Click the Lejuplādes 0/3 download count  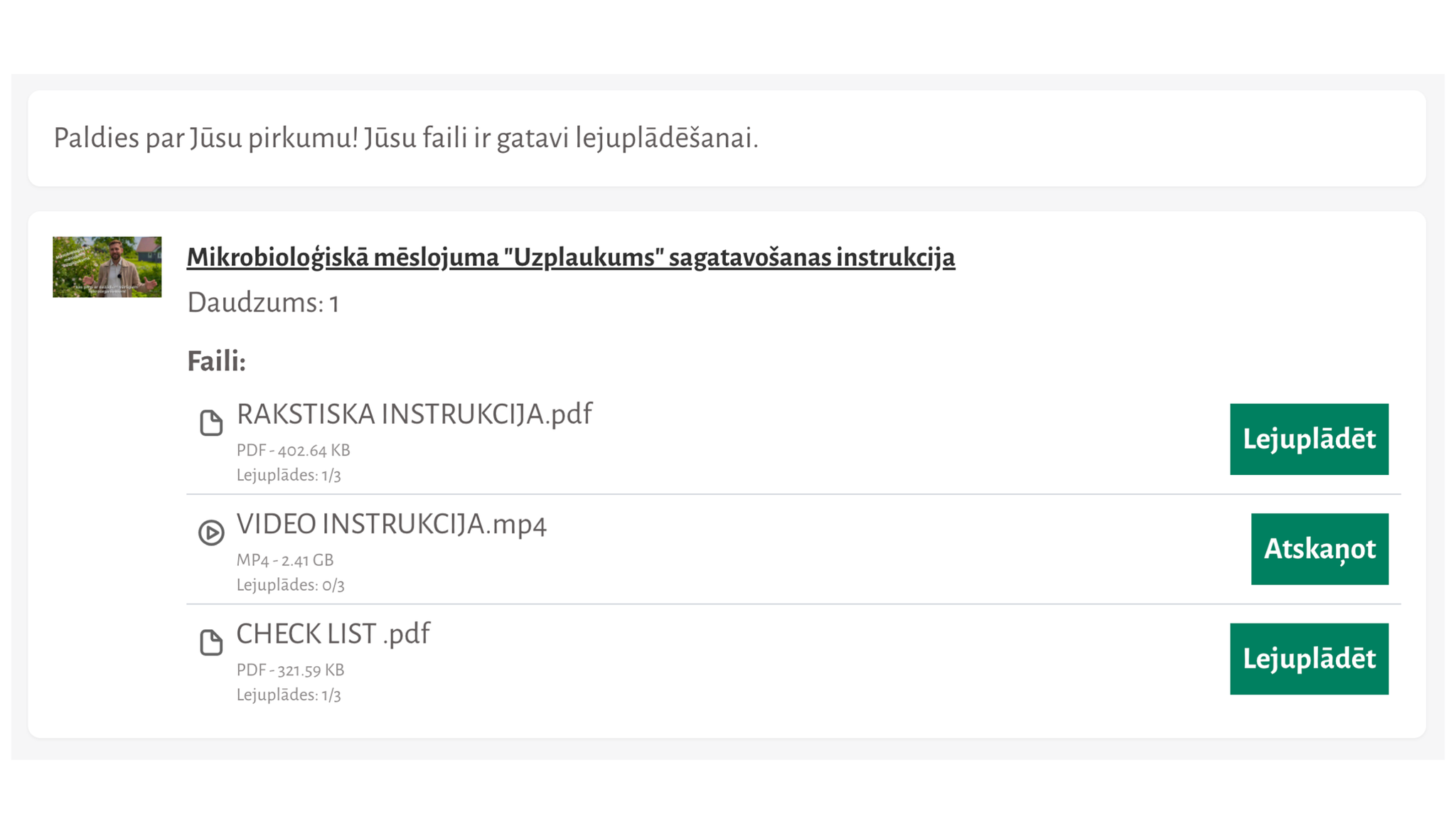(291, 585)
